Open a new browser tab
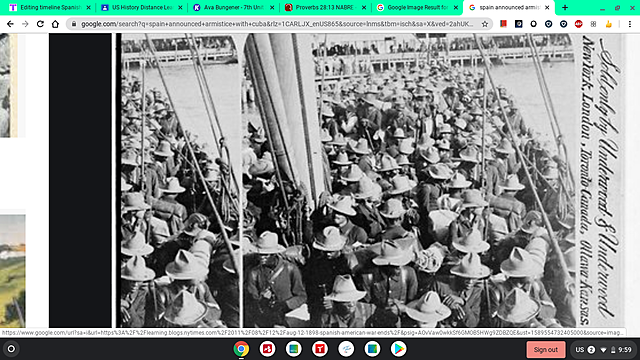The image size is (640, 360). pos(565,7)
